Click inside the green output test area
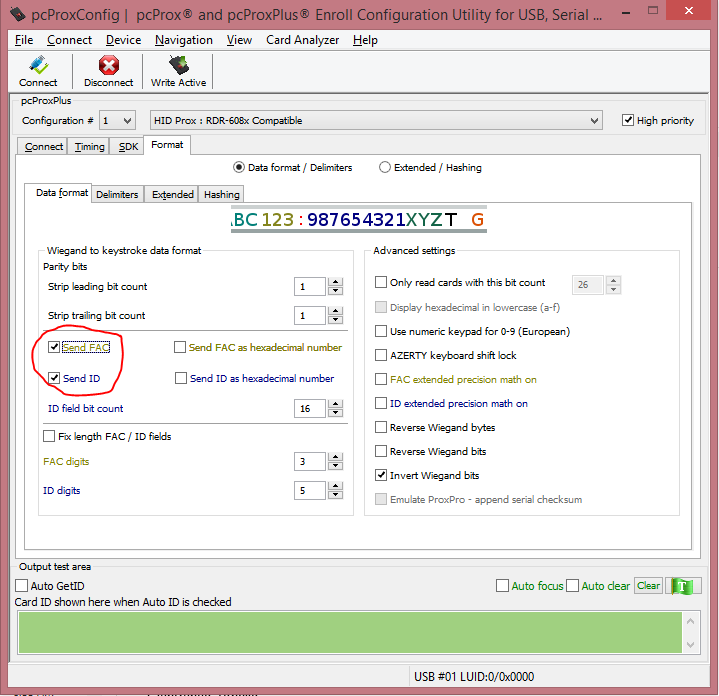 (350, 633)
